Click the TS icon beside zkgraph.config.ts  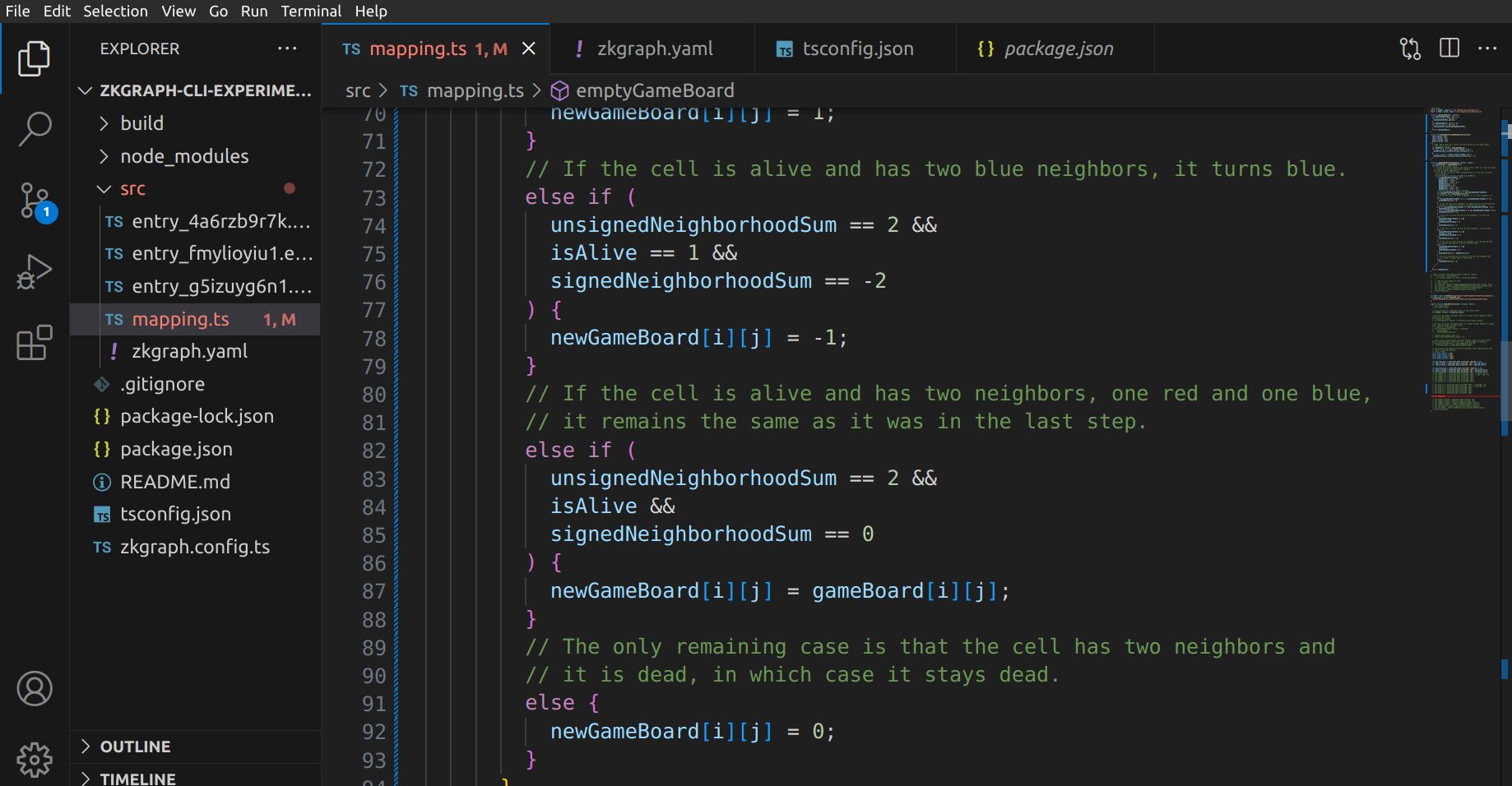click(x=102, y=548)
